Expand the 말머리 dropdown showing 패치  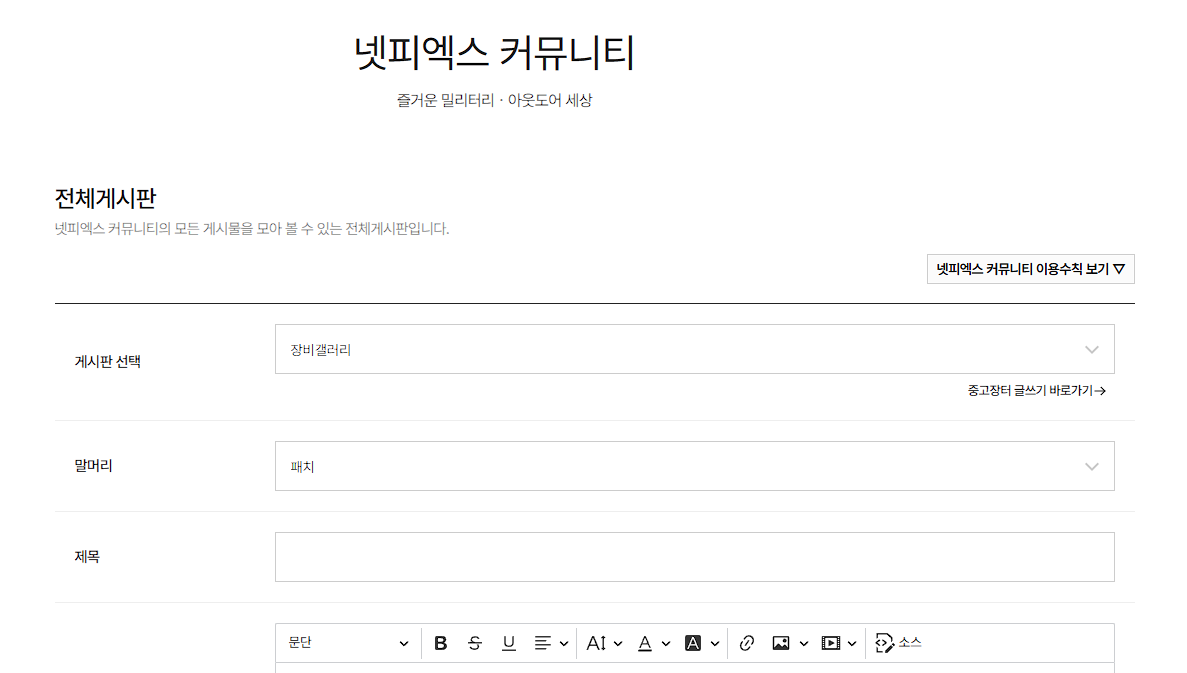[x=694, y=466]
